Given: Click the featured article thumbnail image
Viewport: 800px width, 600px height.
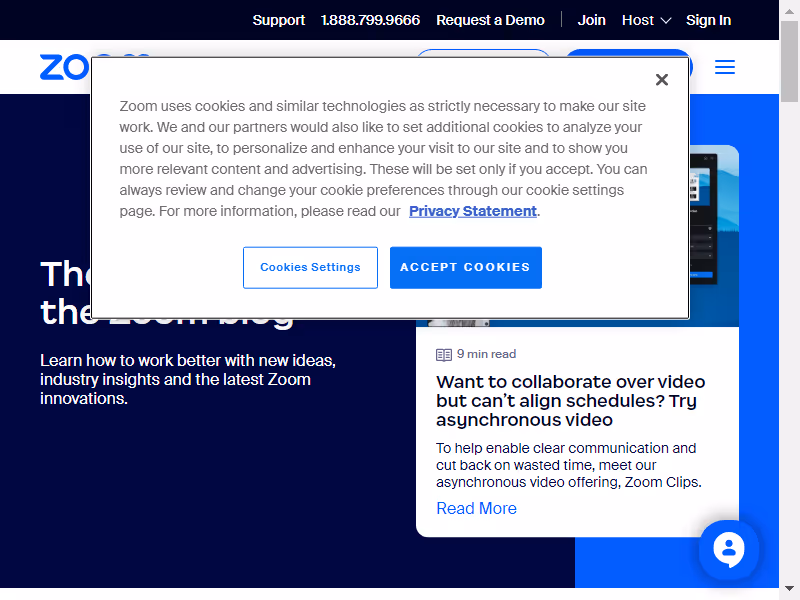Looking at the screenshot, I should pos(714,236).
